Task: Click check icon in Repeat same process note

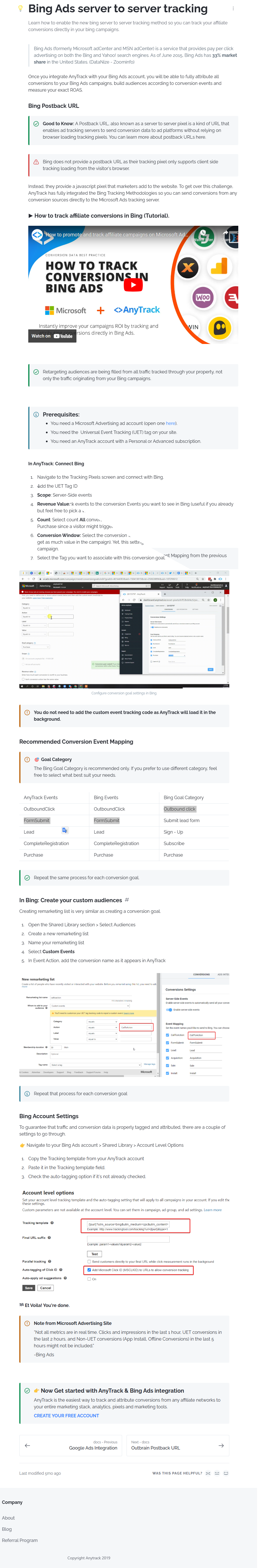Action: (27, 878)
